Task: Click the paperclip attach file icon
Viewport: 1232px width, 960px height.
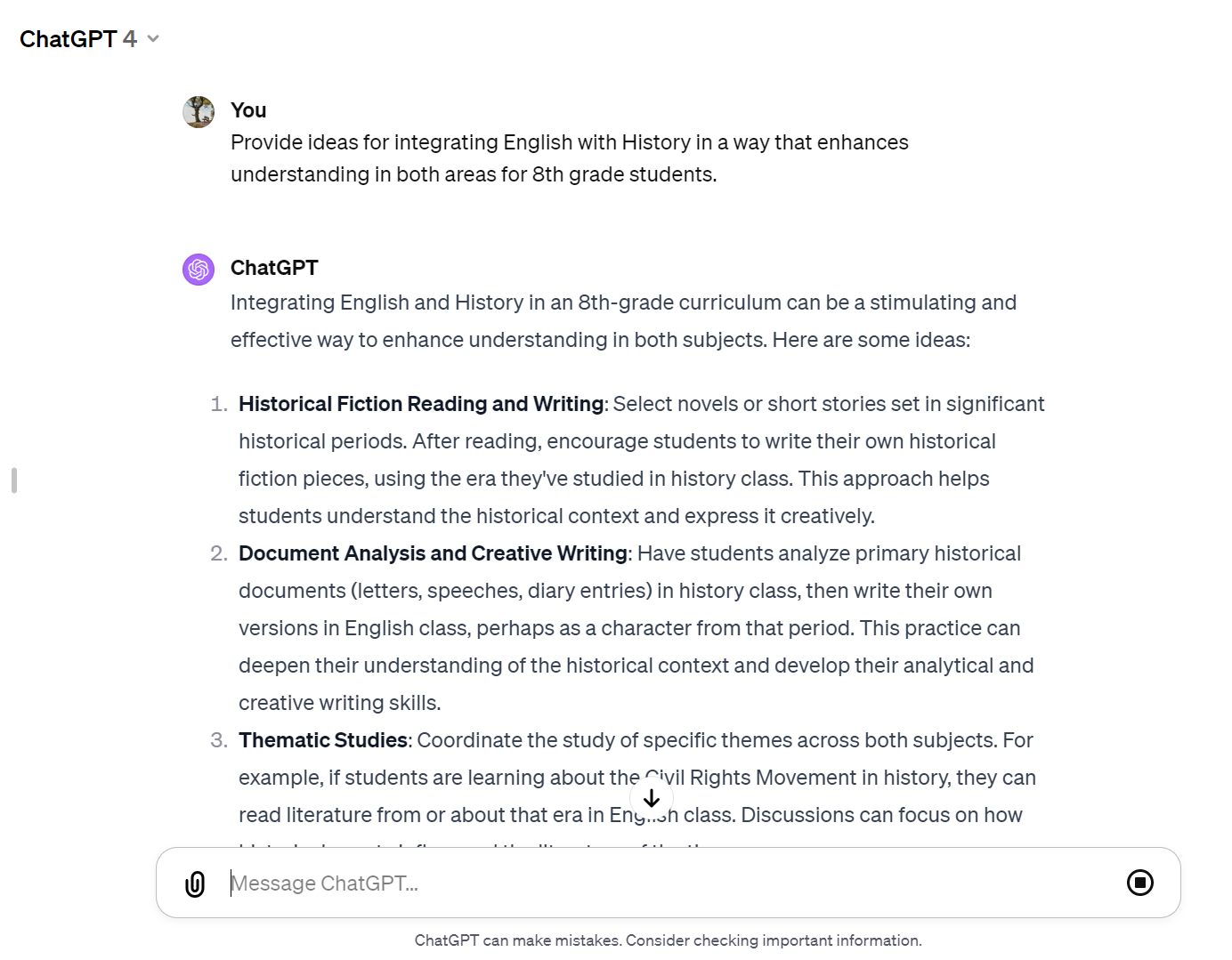Action: tap(195, 883)
